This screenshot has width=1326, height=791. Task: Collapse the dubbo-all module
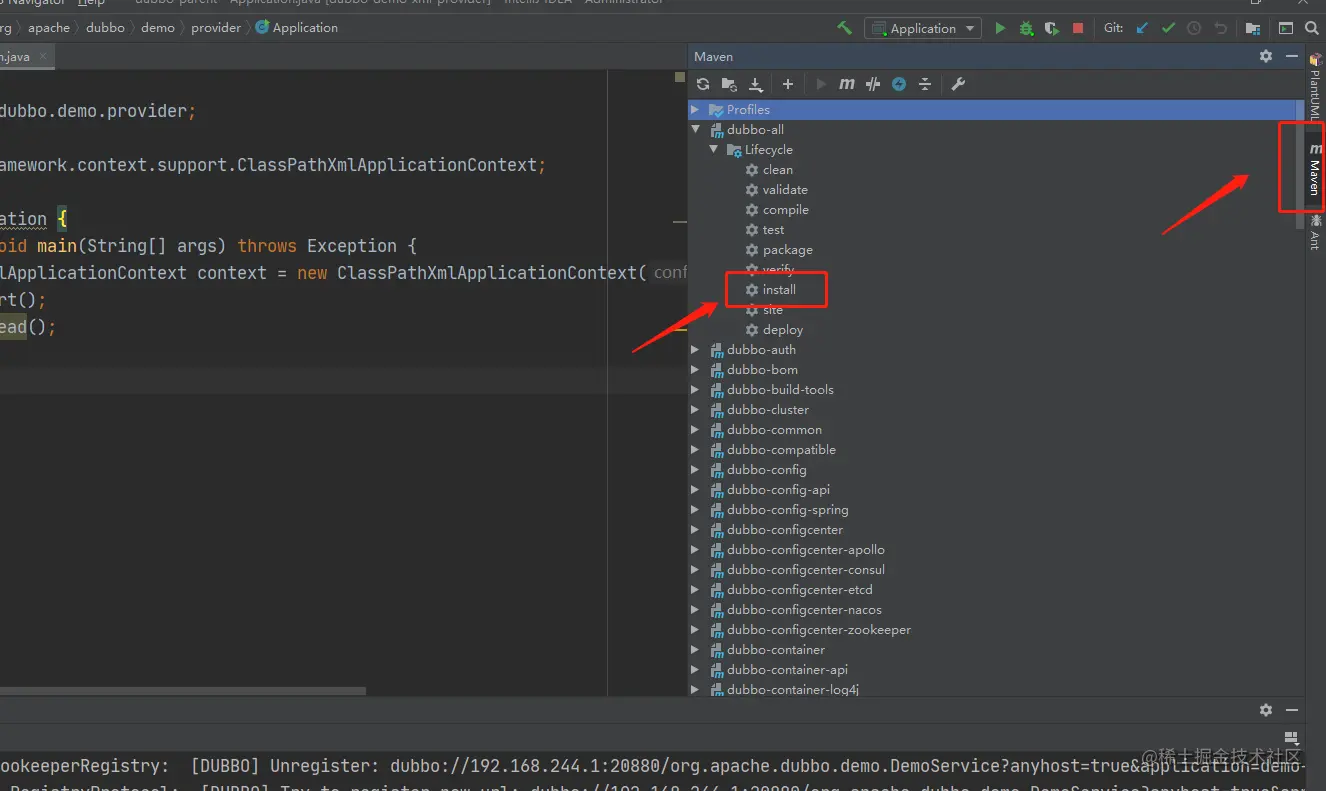click(x=695, y=129)
